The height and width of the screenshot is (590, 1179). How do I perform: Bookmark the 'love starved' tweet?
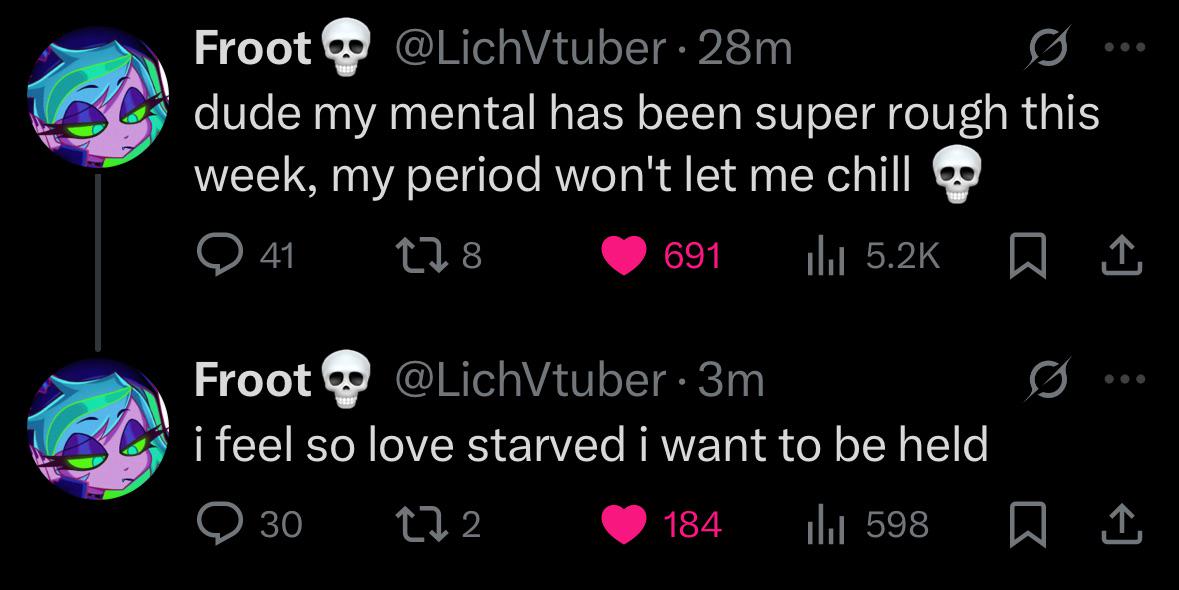pyautogui.click(x=1022, y=524)
